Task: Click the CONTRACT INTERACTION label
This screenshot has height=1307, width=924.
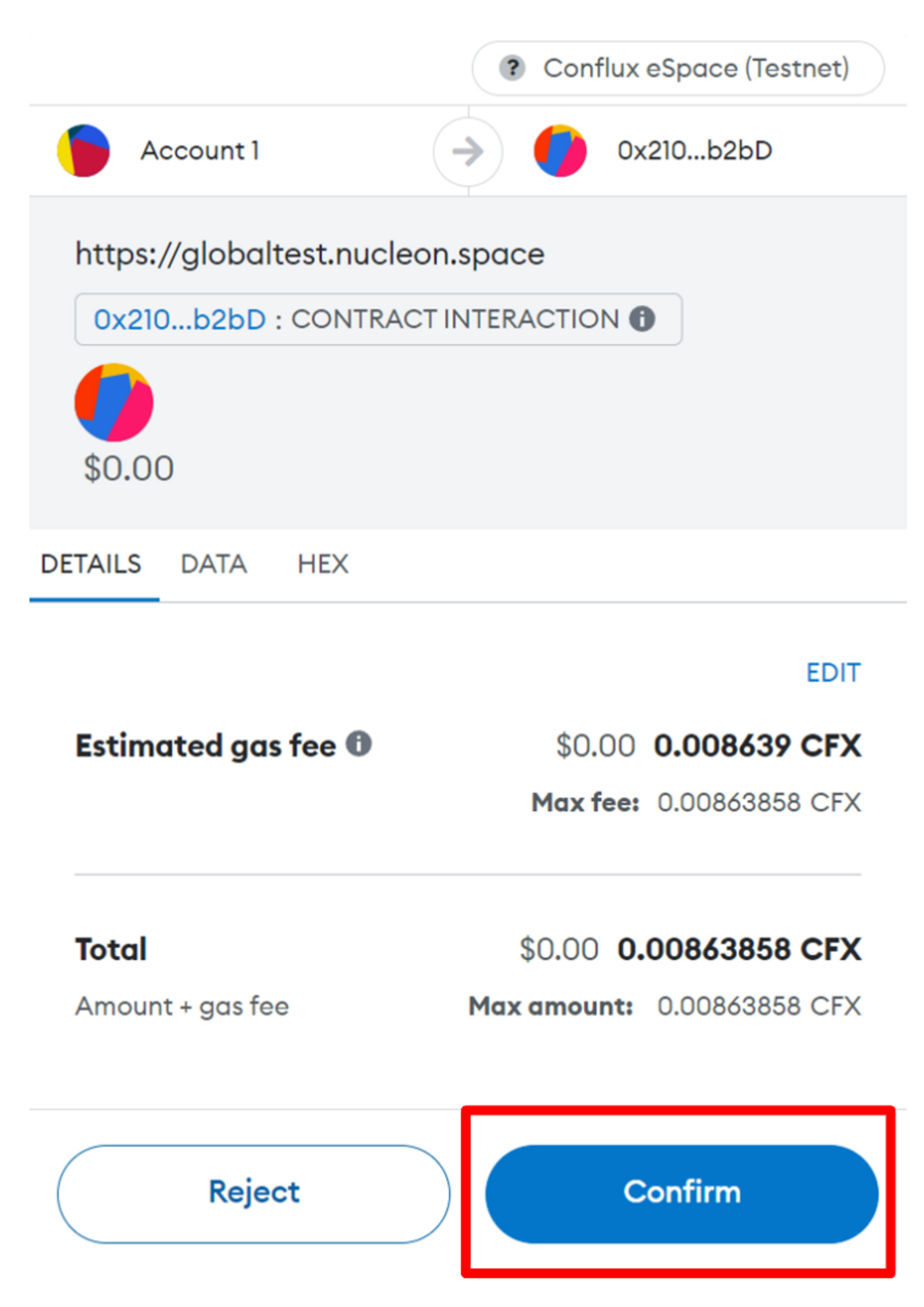Action: [x=455, y=319]
